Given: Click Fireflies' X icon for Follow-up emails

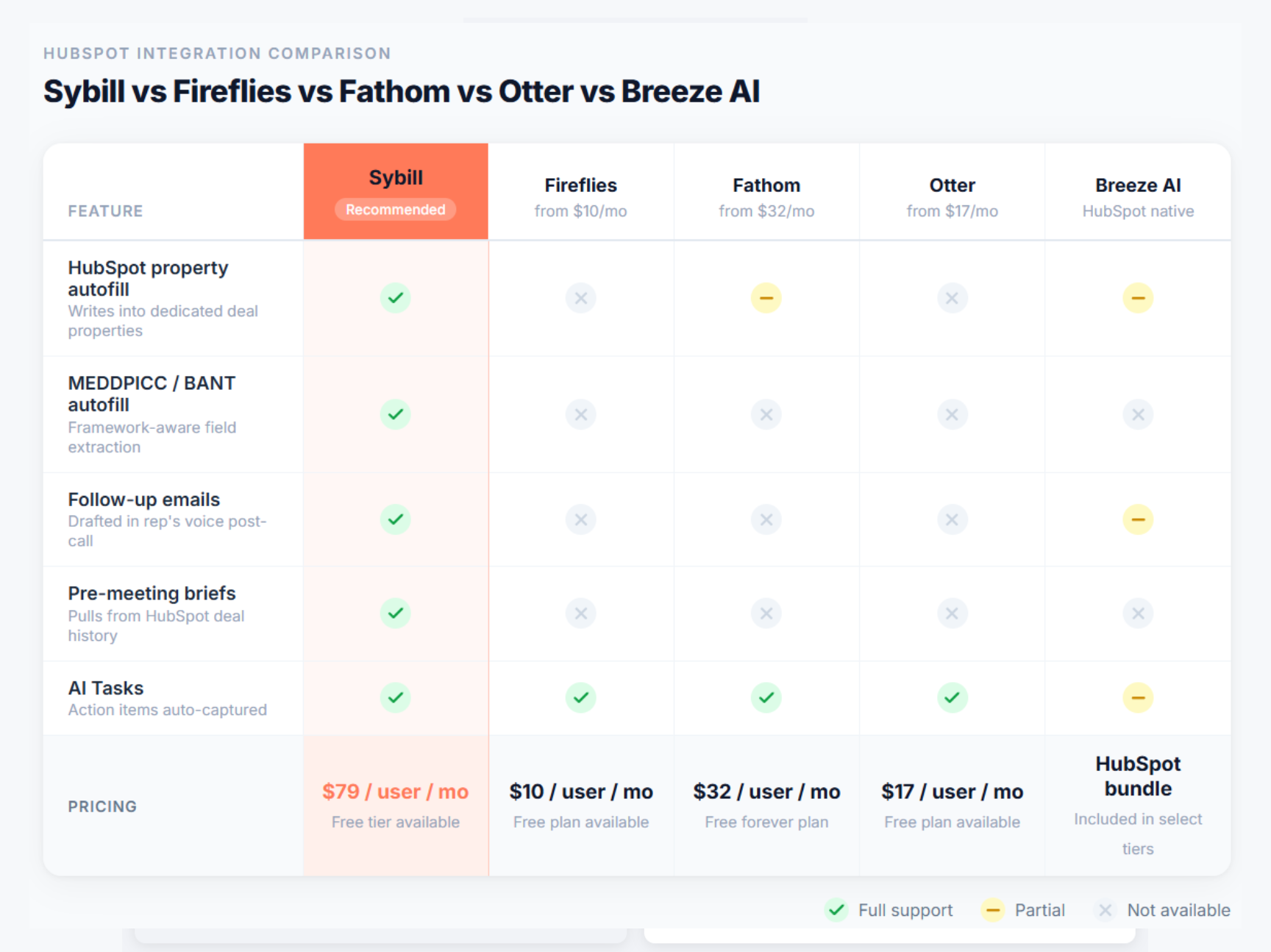Looking at the screenshot, I should click(x=581, y=519).
